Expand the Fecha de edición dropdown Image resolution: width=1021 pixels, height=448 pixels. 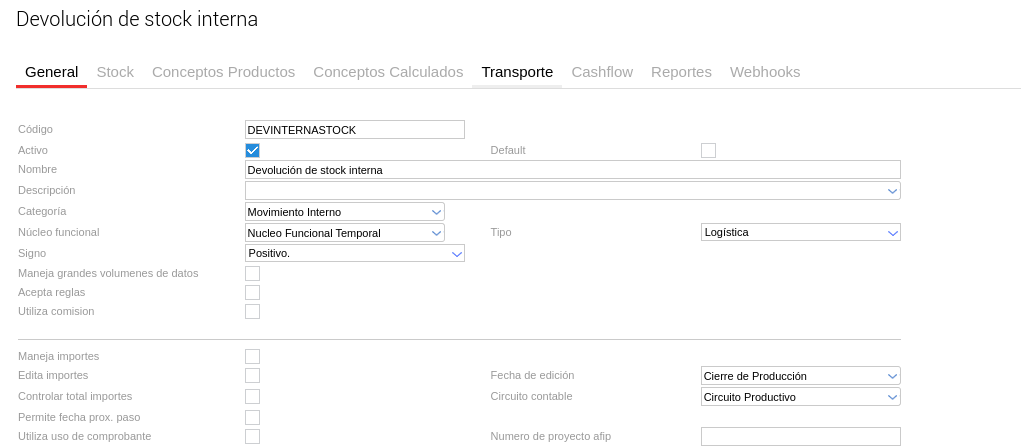click(x=800, y=376)
